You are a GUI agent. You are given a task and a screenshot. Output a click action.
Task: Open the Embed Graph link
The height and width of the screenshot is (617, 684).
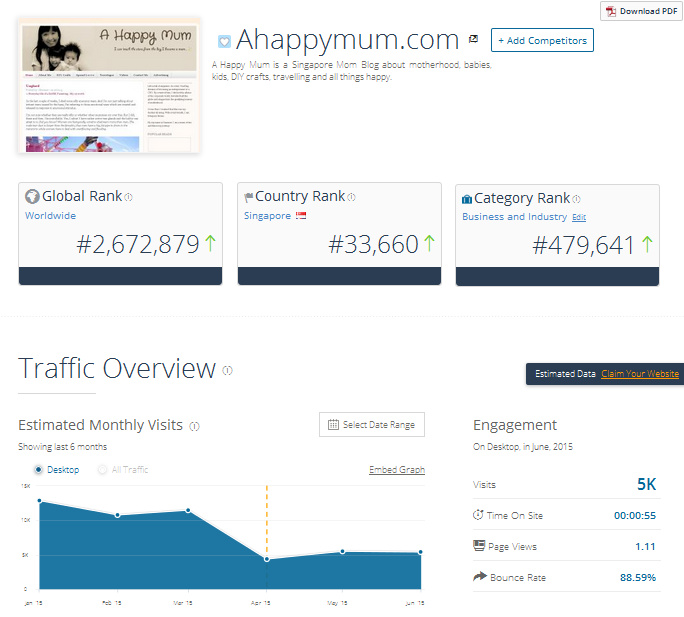(x=397, y=470)
